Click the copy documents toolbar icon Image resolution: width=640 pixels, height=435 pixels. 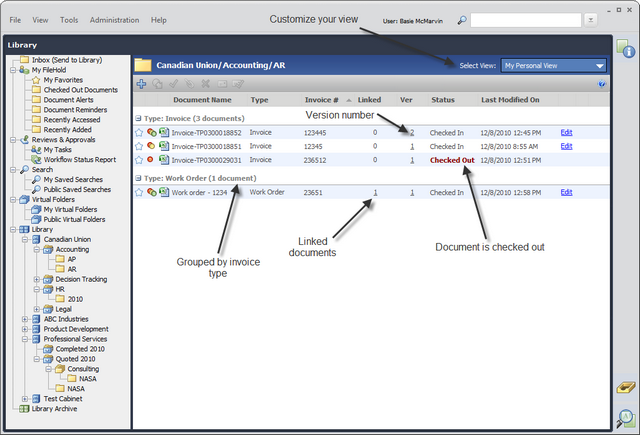click(157, 84)
